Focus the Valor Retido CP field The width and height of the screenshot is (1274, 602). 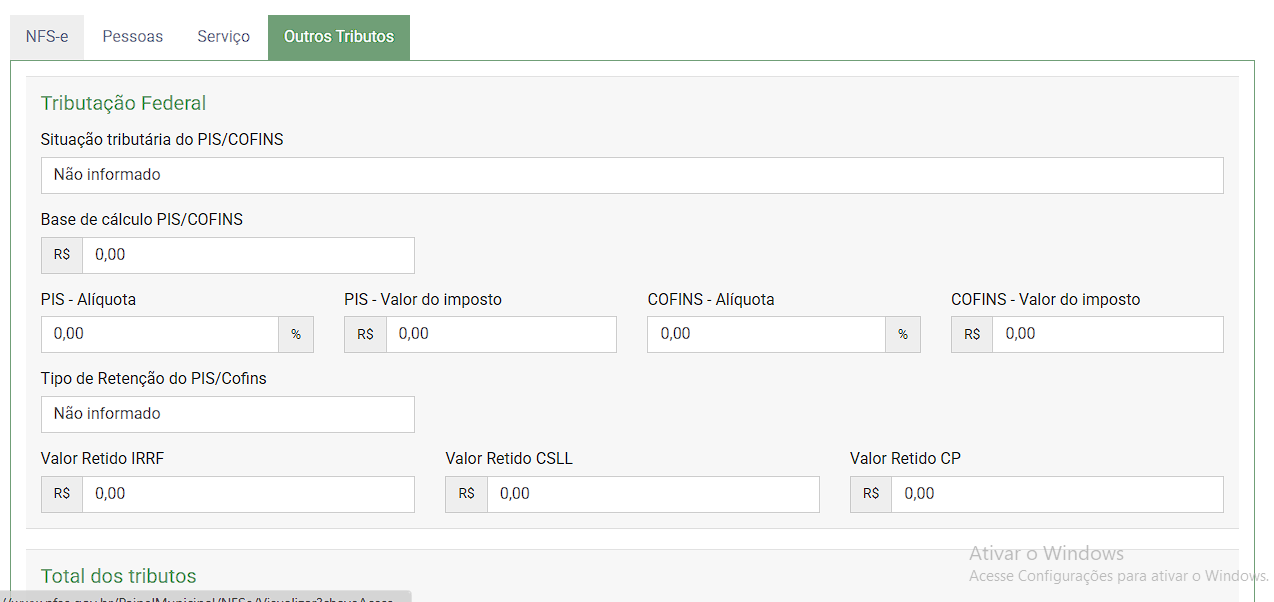tap(1057, 494)
